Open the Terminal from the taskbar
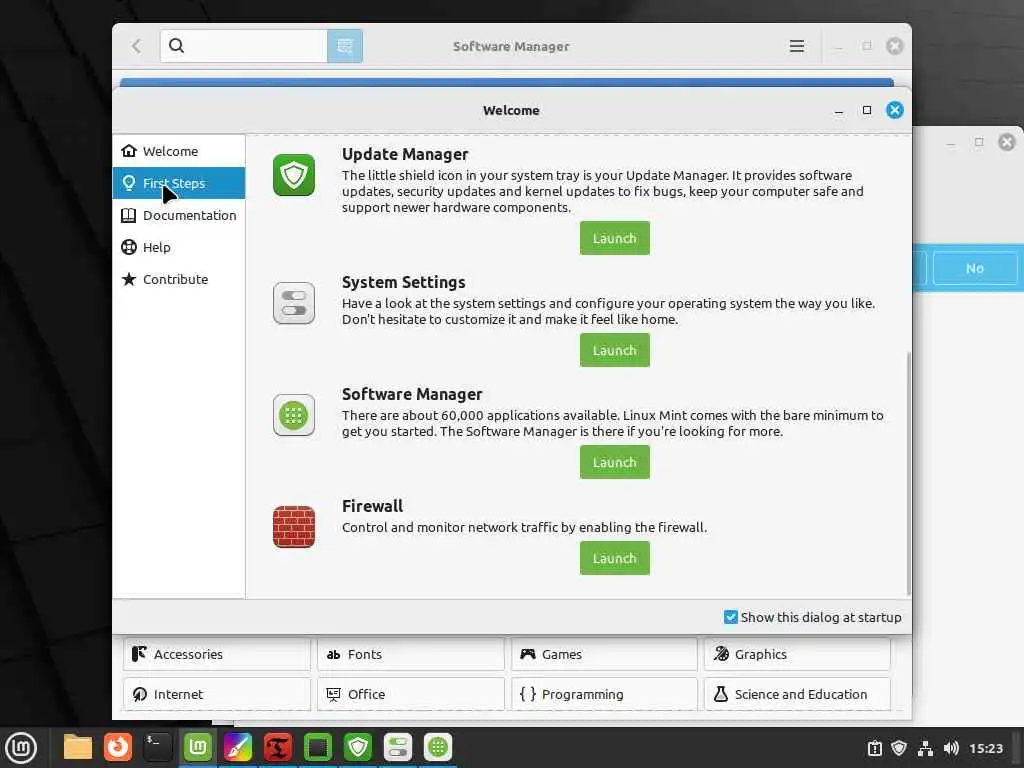Screen dimensions: 1024x768 tap(157, 747)
